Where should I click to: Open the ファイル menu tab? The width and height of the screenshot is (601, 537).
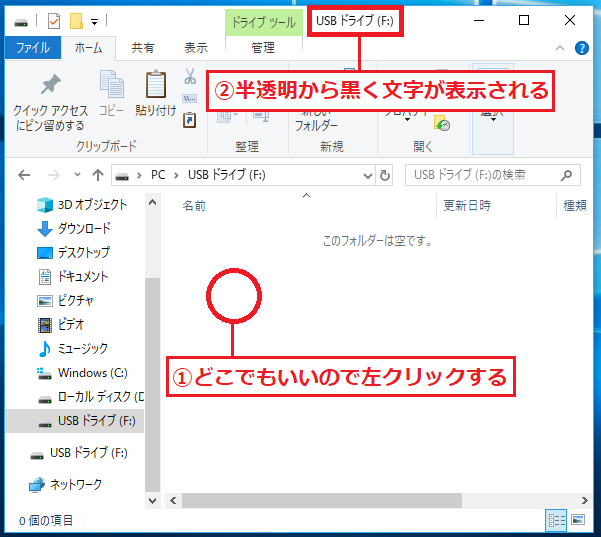coord(33,48)
